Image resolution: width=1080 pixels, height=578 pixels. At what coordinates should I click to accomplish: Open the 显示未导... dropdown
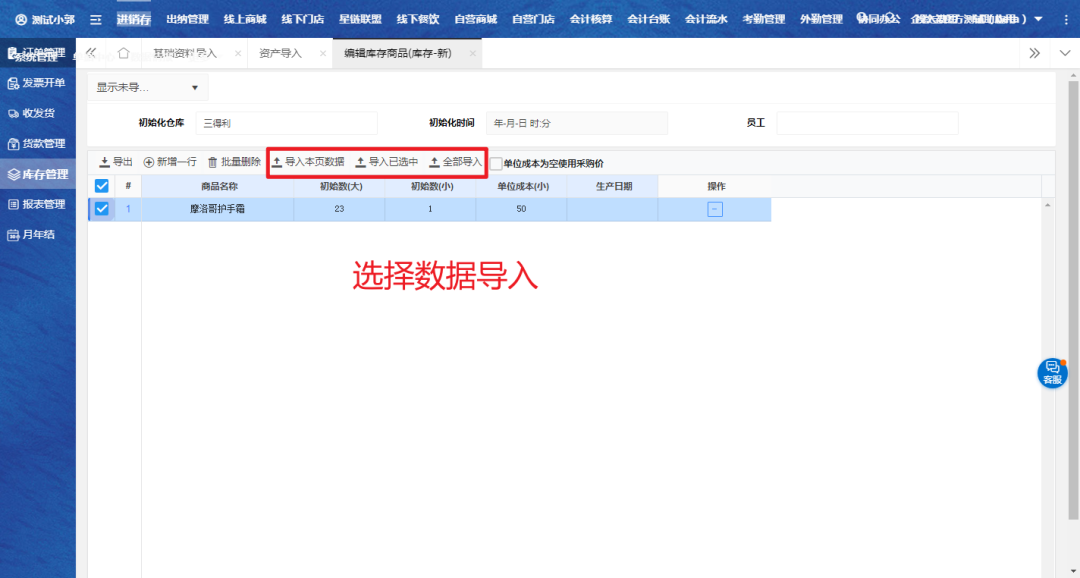click(x=147, y=88)
